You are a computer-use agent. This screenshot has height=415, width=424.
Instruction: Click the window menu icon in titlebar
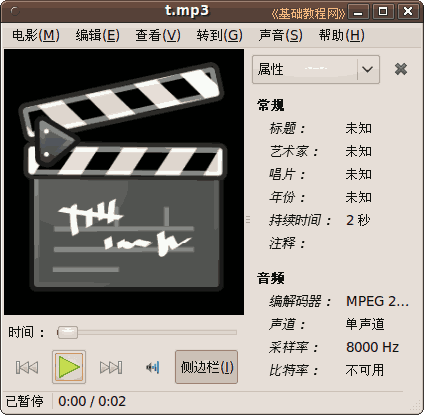(15, 12)
